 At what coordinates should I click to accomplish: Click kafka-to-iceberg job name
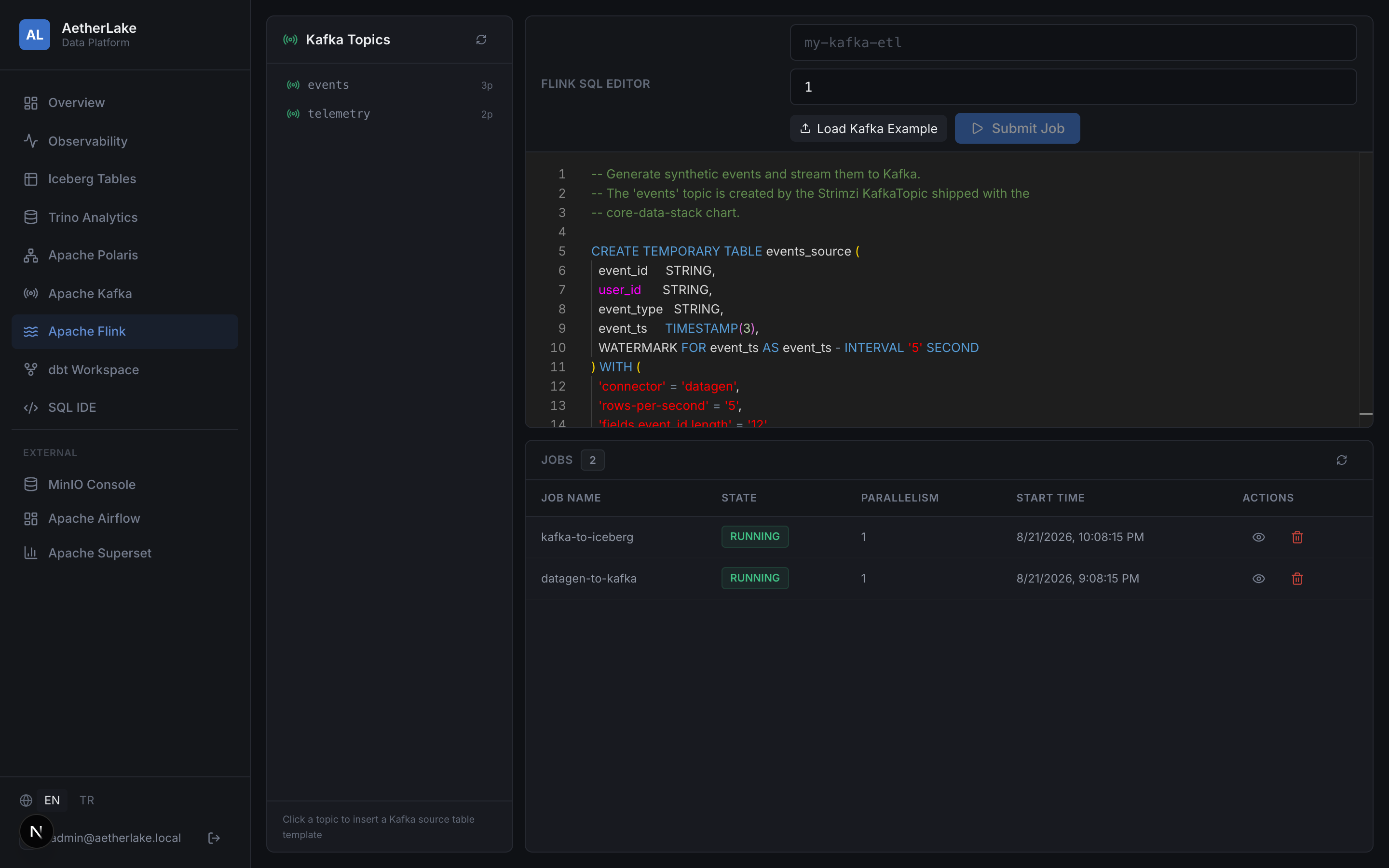click(x=587, y=537)
